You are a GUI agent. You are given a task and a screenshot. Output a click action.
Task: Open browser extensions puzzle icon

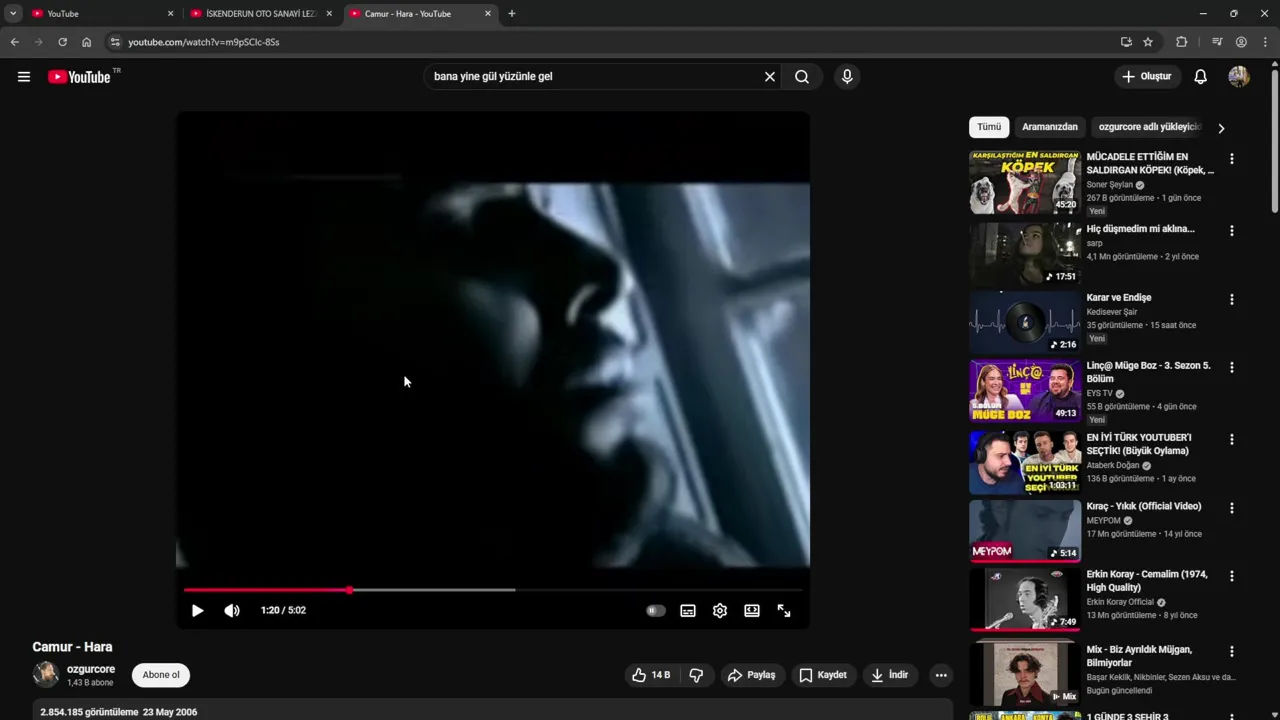1181,42
